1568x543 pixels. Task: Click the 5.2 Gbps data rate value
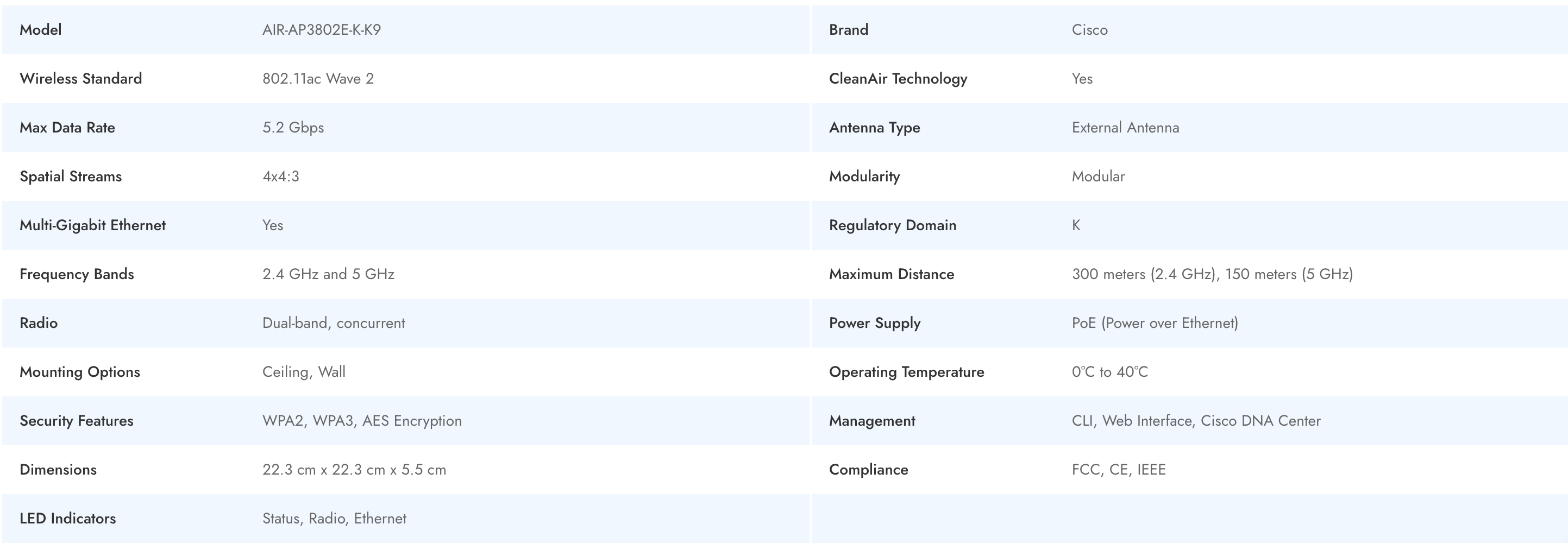coord(293,128)
